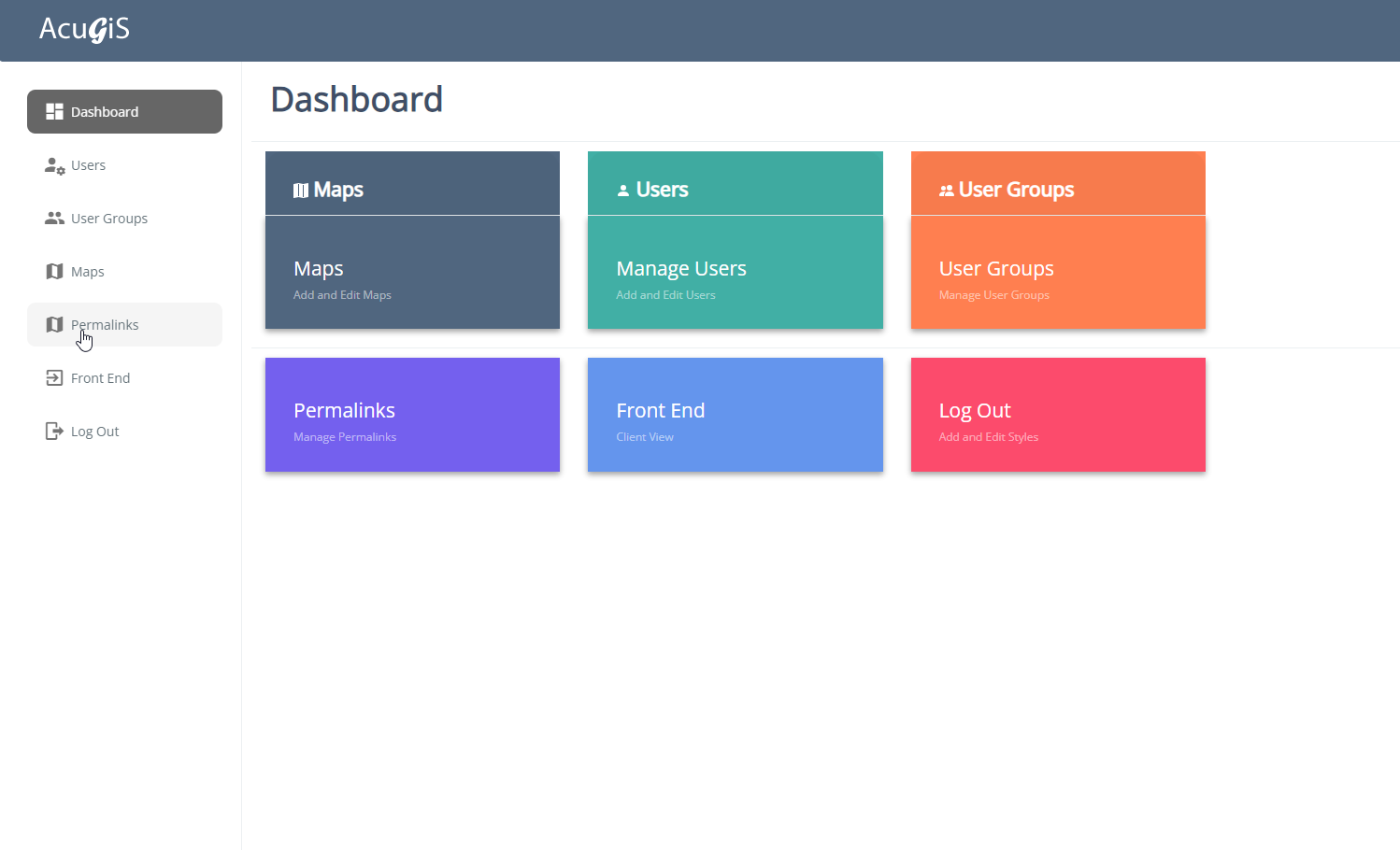Click the User Groups people icon in sidebar
The height and width of the screenshot is (850, 1400).
(54, 219)
